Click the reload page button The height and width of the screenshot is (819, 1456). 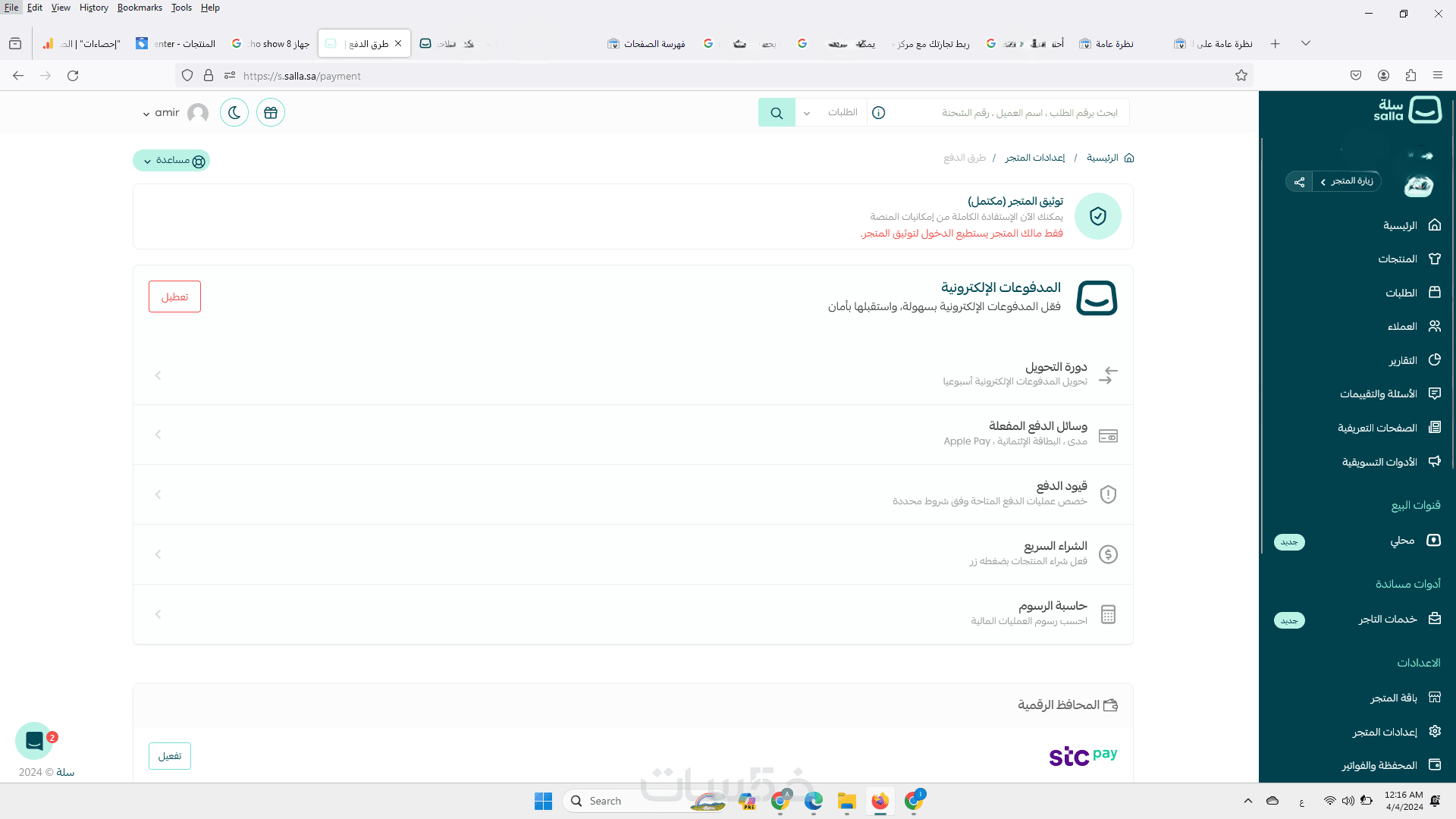pyautogui.click(x=73, y=76)
